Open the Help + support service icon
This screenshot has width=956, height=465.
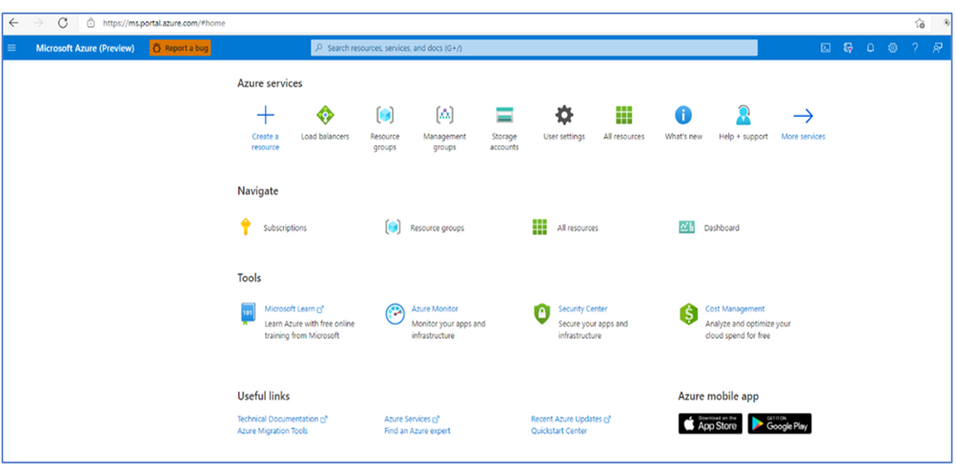(743, 115)
